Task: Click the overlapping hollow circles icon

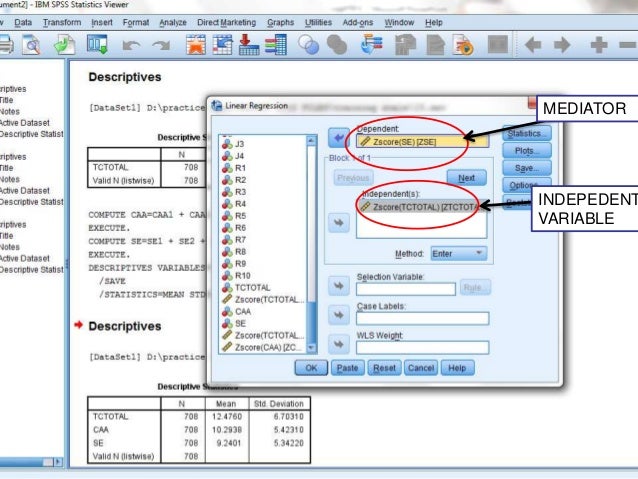Action: pos(308,44)
